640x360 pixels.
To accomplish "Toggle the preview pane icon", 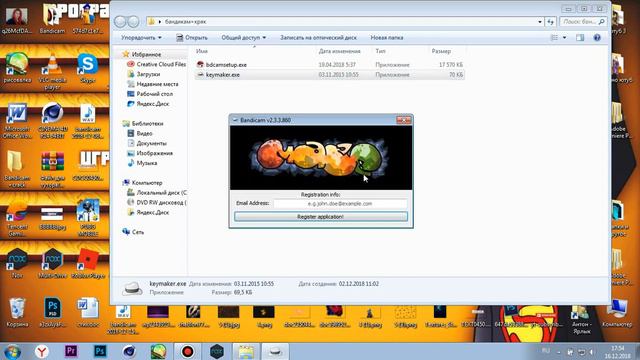I will [x=580, y=38].
